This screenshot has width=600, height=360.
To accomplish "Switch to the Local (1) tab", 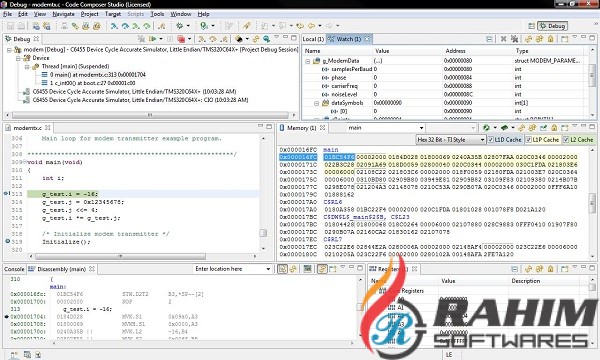I will 313,39.
